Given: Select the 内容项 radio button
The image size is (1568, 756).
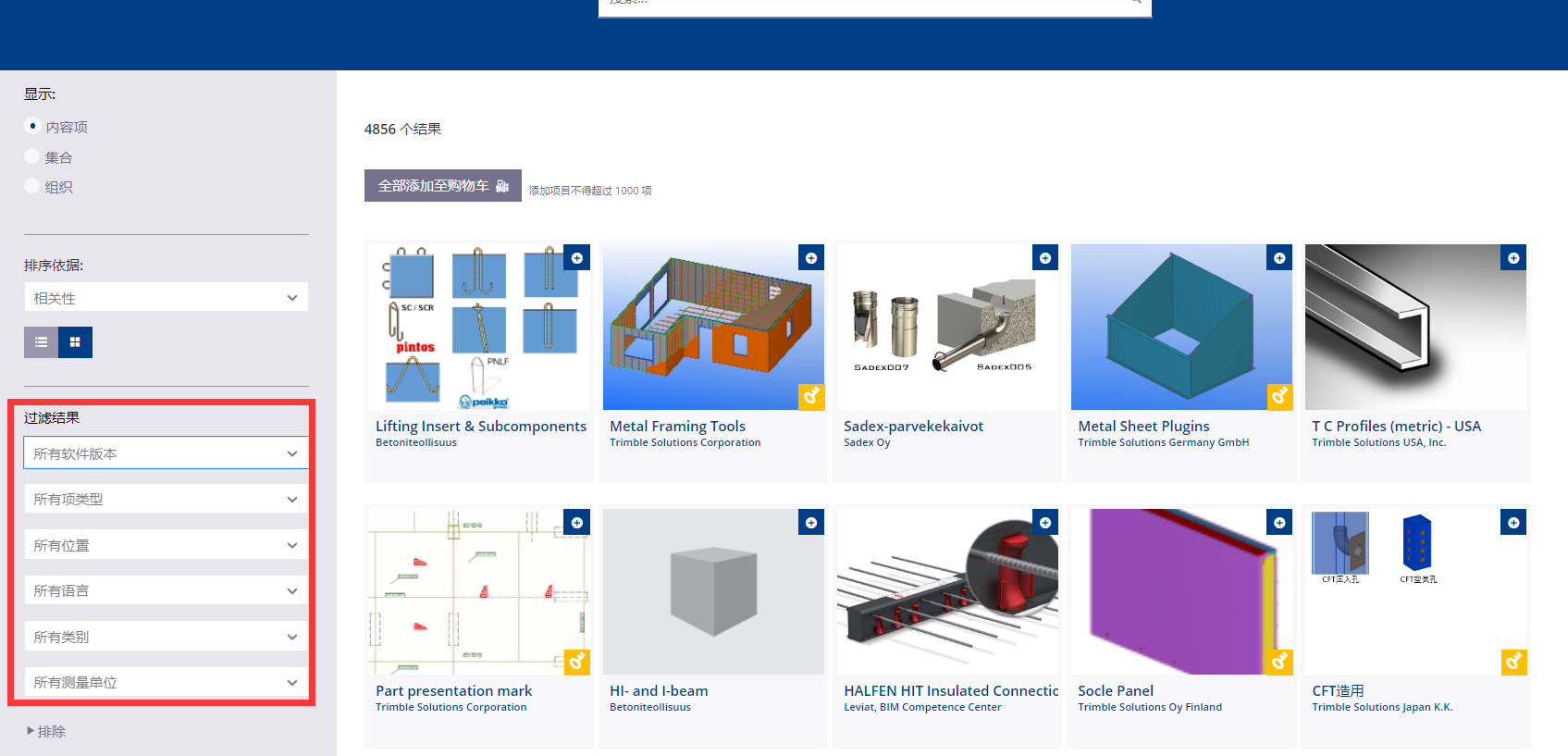Looking at the screenshot, I should [x=32, y=126].
